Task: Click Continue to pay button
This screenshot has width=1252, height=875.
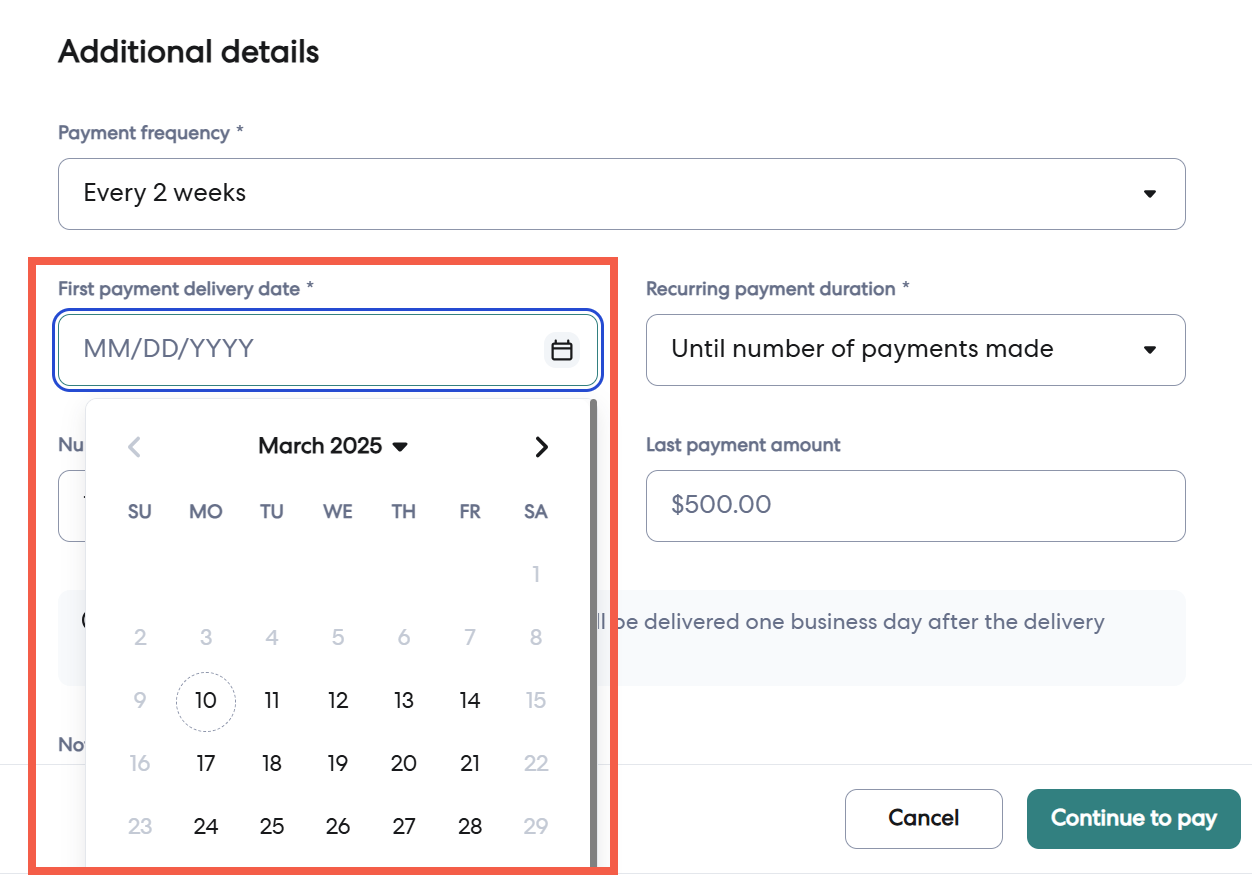Action: coord(1133,819)
